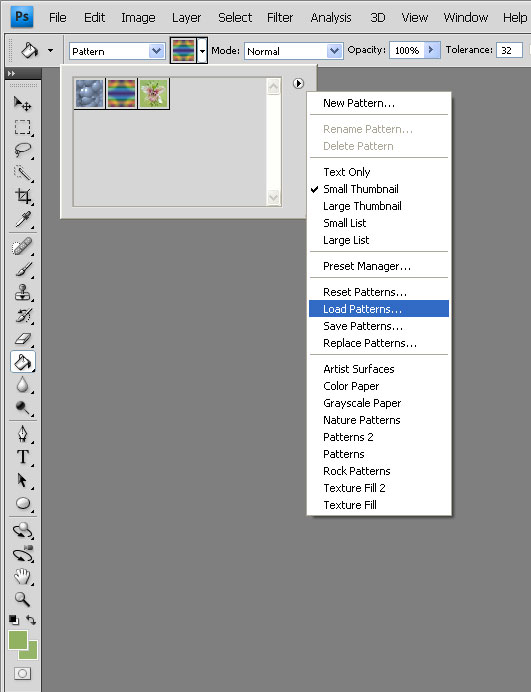531x692 pixels.
Task: Click the current pattern swatch in options bar
Action: pyautogui.click(x=183, y=51)
